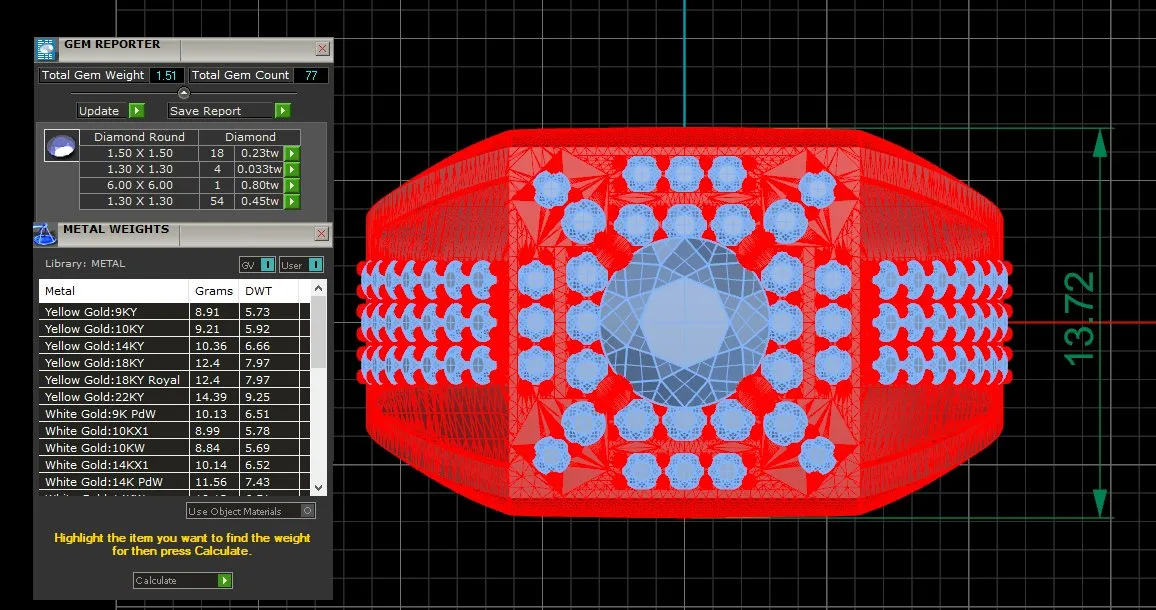Screen dimensions: 1156x610
Task: Toggle the User library switch
Action: click(x=301, y=265)
